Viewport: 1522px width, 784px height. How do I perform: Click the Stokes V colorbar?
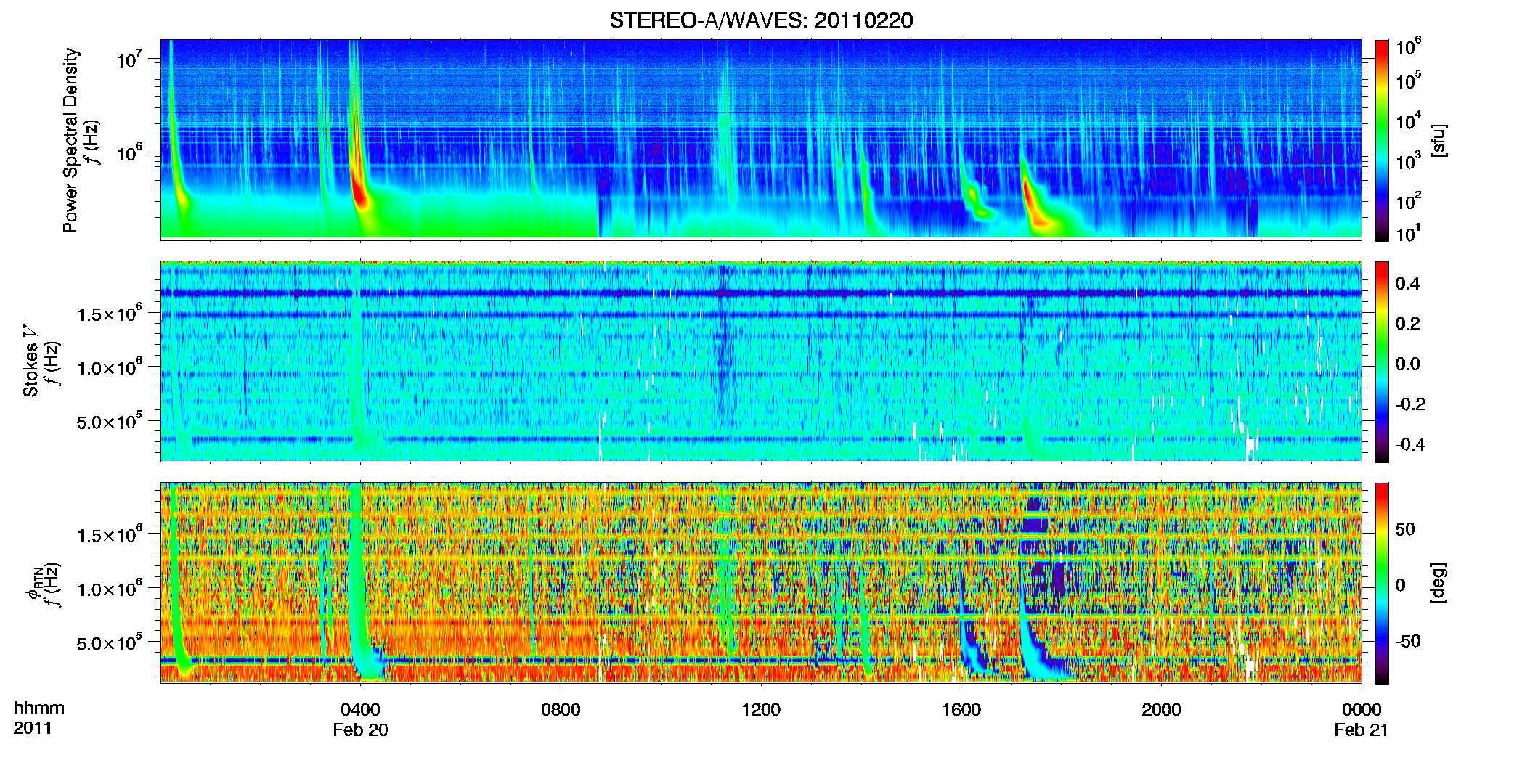click(1382, 362)
